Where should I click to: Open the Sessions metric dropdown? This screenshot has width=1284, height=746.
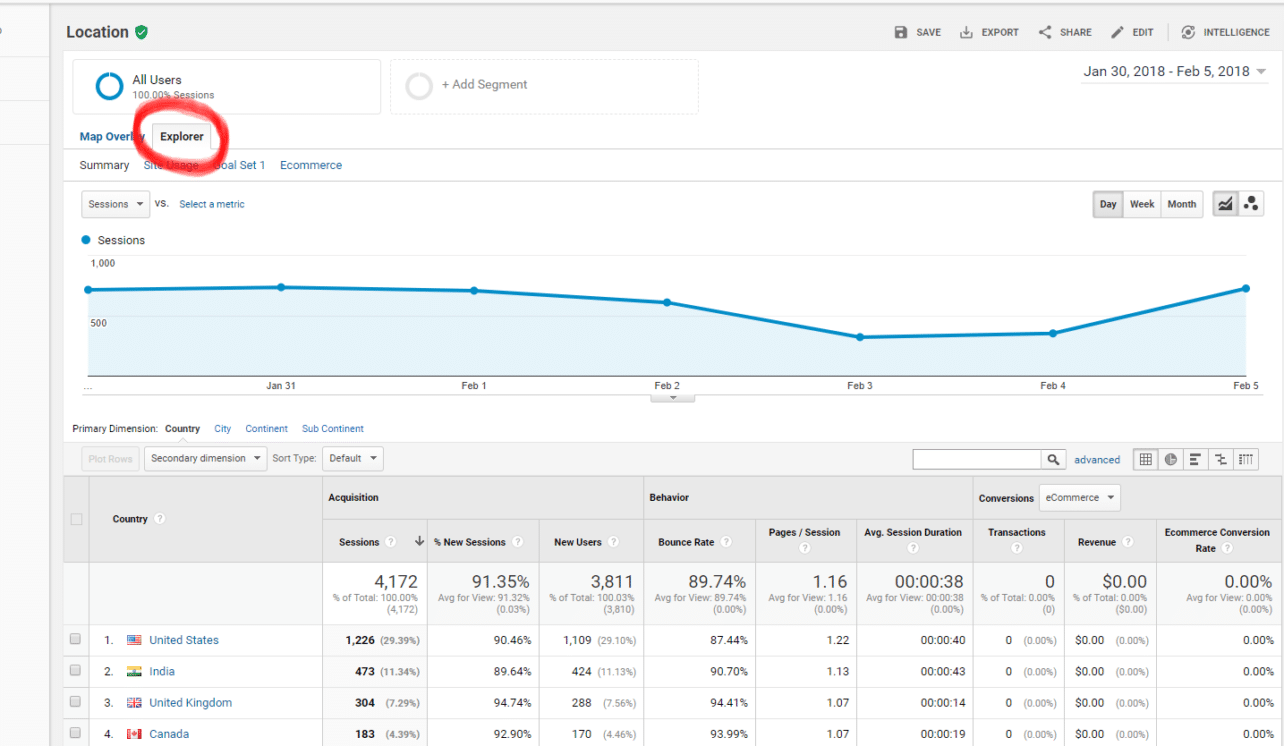click(115, 203)
